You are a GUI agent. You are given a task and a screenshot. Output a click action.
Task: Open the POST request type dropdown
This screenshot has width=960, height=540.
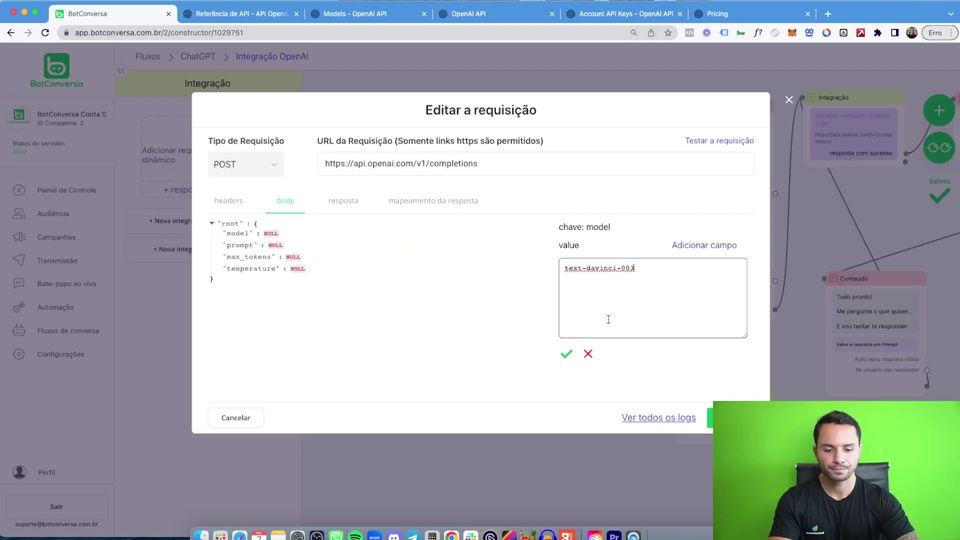coord(246,164)
